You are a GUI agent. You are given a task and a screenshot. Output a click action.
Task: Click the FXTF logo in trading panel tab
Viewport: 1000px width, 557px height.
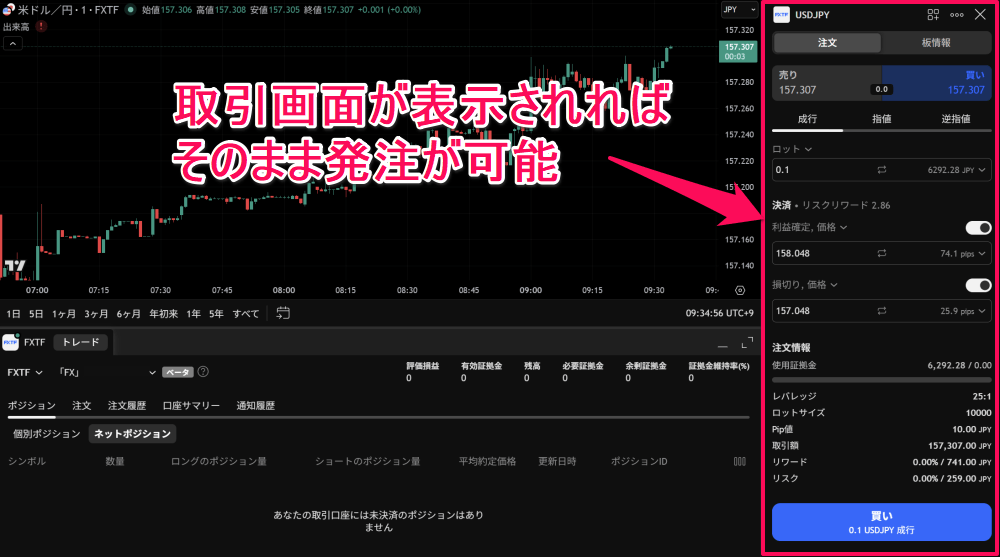(x=11, y=342)
